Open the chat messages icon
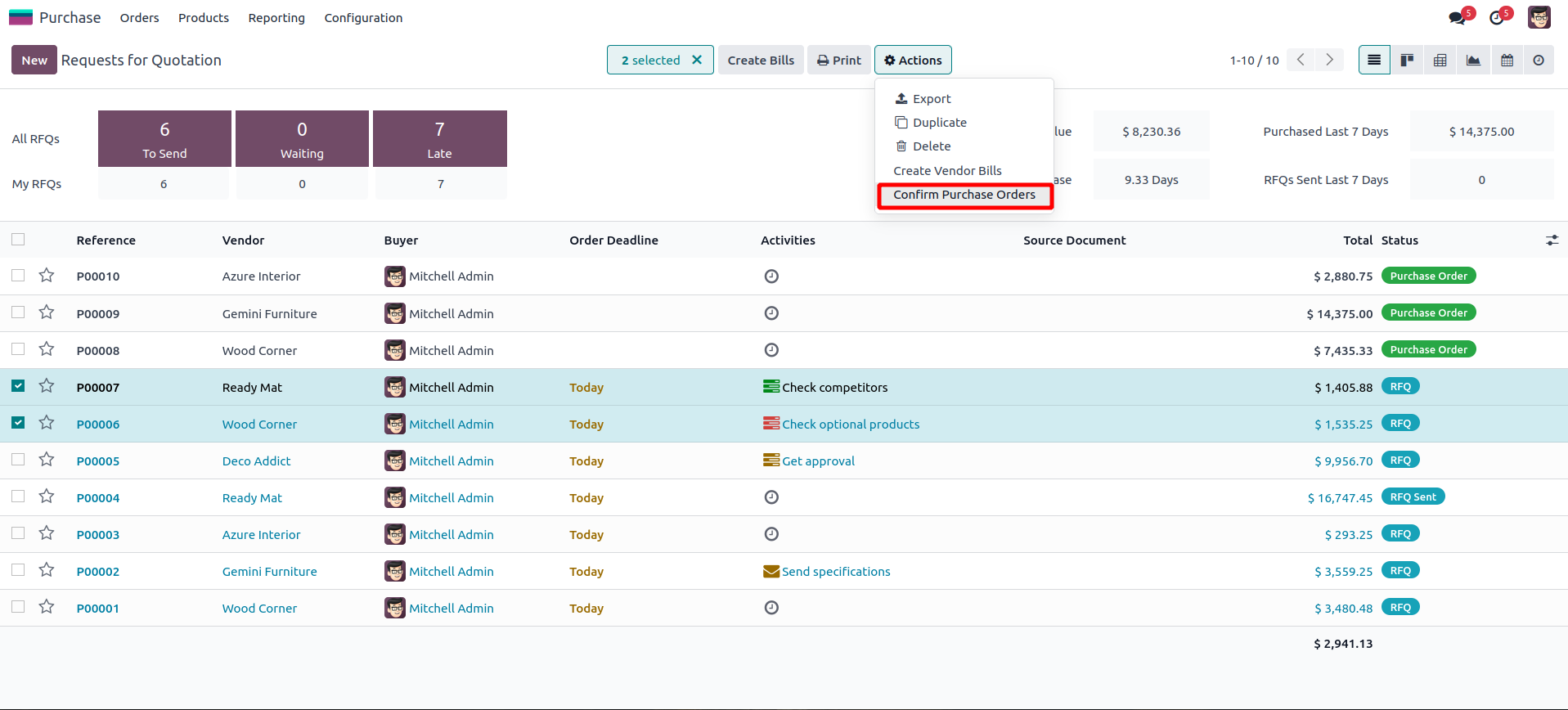 point(1457,18)
